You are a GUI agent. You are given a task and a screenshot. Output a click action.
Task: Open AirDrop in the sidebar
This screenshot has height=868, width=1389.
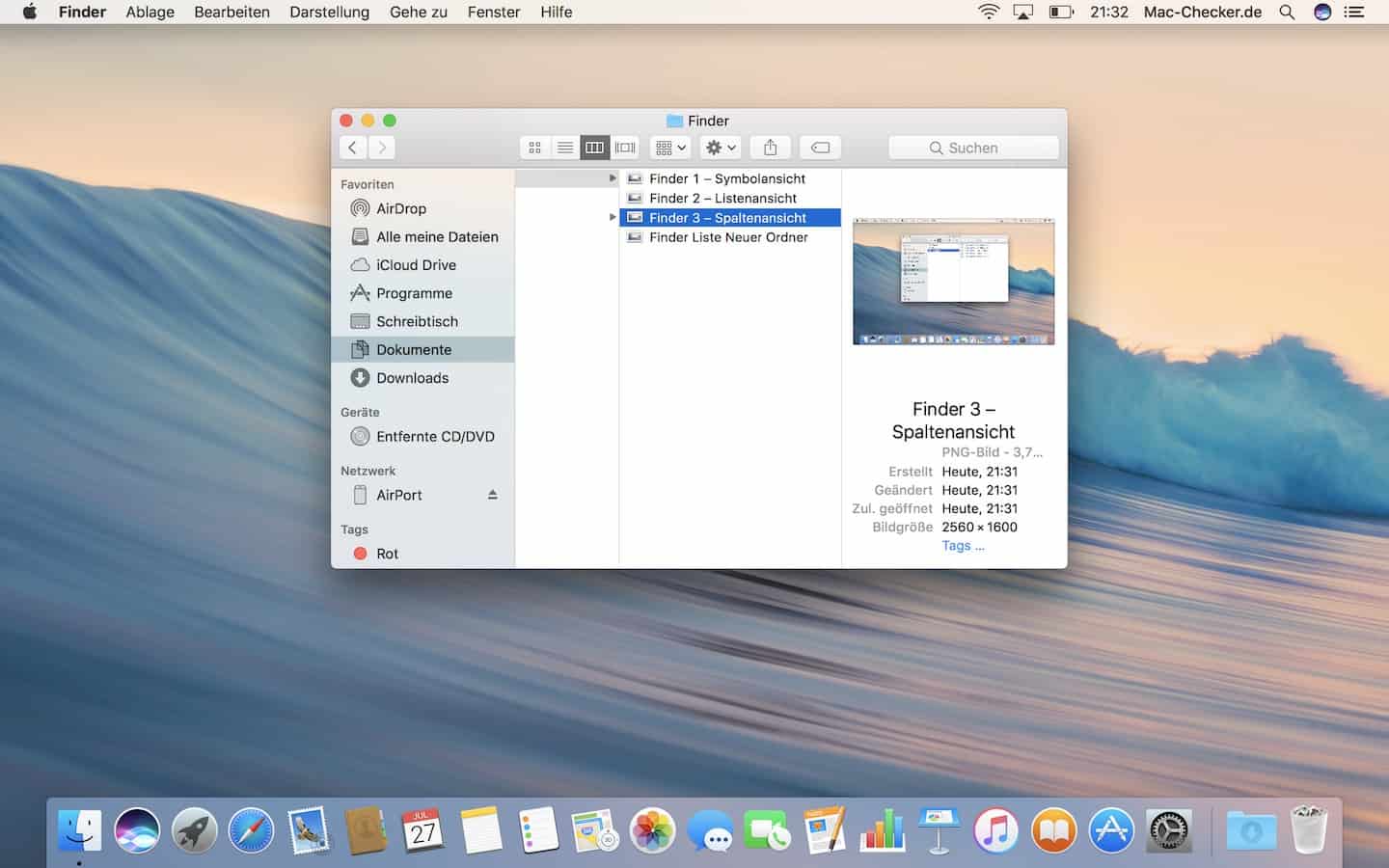click(x=422, y=208)
